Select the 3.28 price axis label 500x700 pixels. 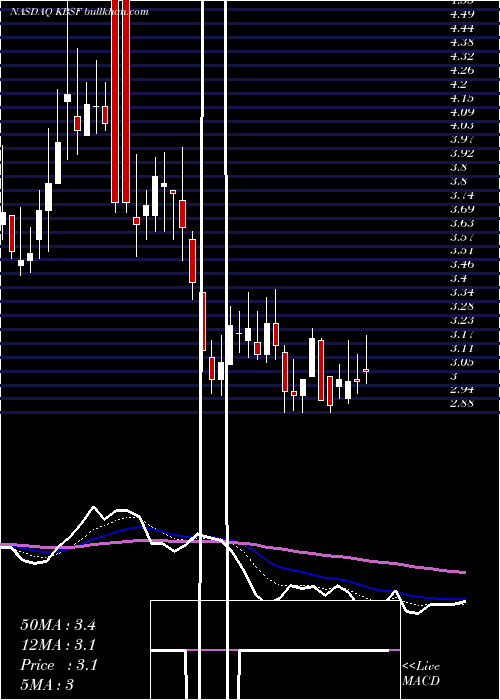(x=462, y=306)
